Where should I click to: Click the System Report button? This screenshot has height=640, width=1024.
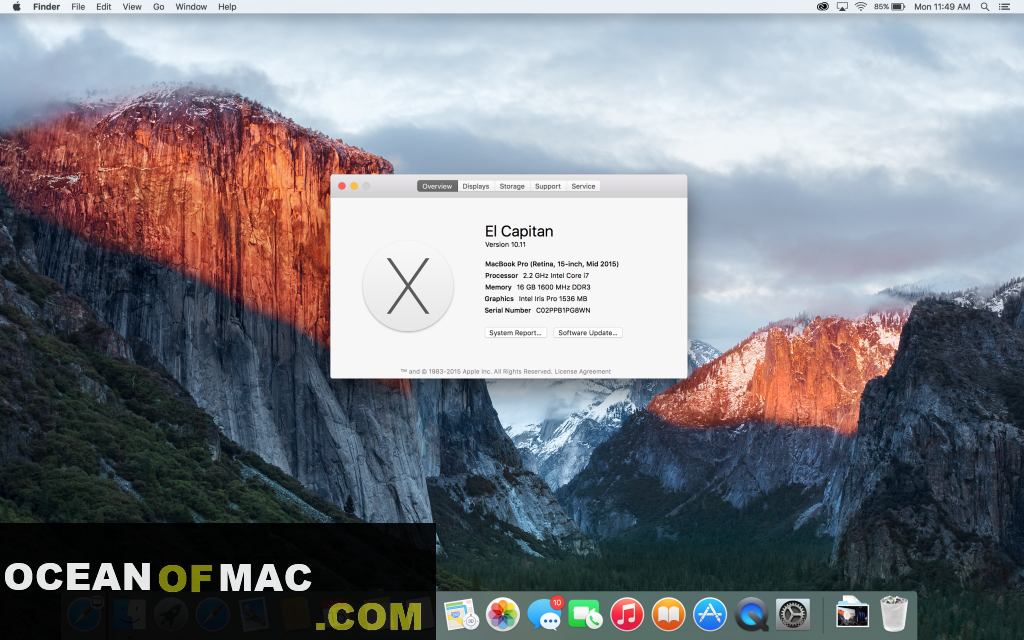pos(515,332)
